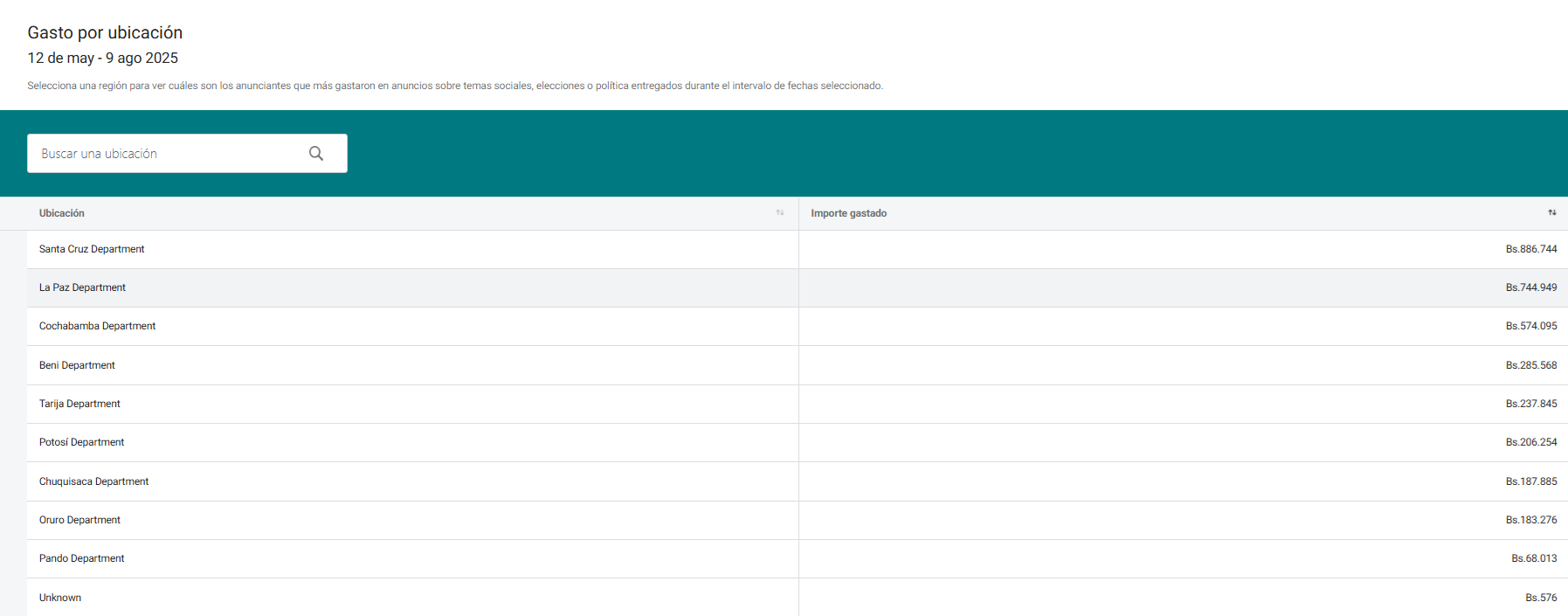Click the Bs.744.949 amount cell
1568x616 pixels.
click(x=1530, y=287)
